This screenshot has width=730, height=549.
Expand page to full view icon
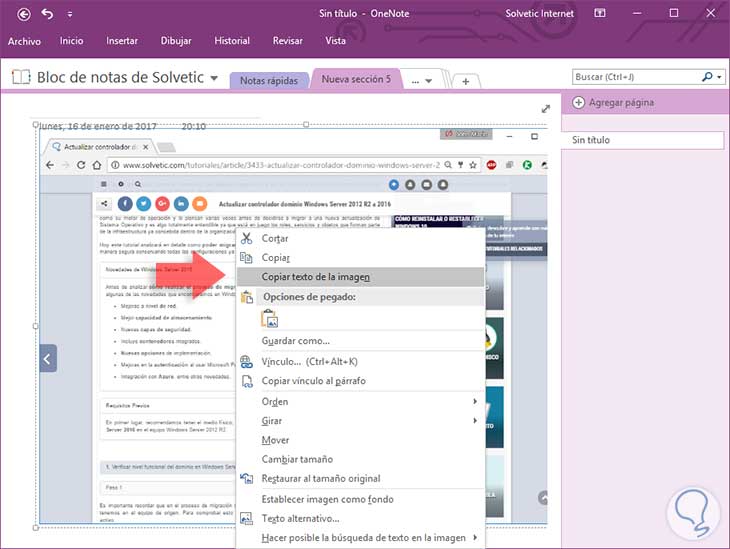click(546, 109)
